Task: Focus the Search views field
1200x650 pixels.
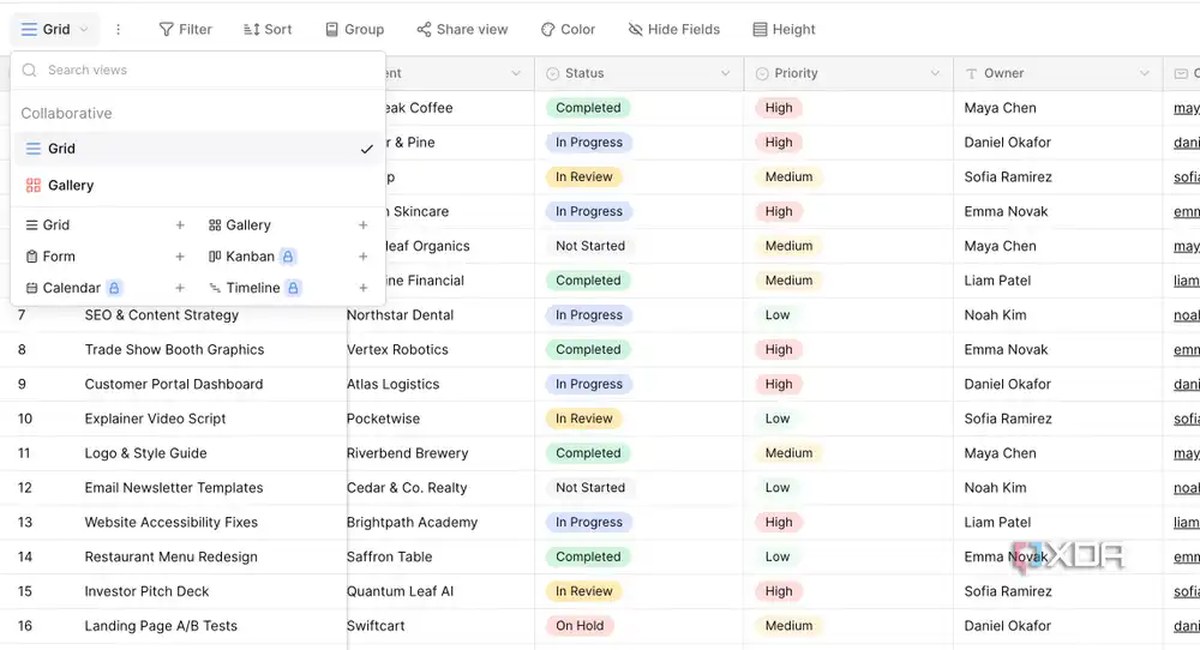Action: click(198, 70)
